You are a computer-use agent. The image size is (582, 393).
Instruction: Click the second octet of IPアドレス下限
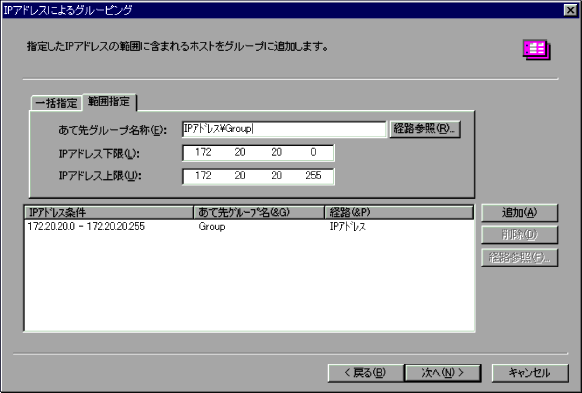tap(240, 153)
